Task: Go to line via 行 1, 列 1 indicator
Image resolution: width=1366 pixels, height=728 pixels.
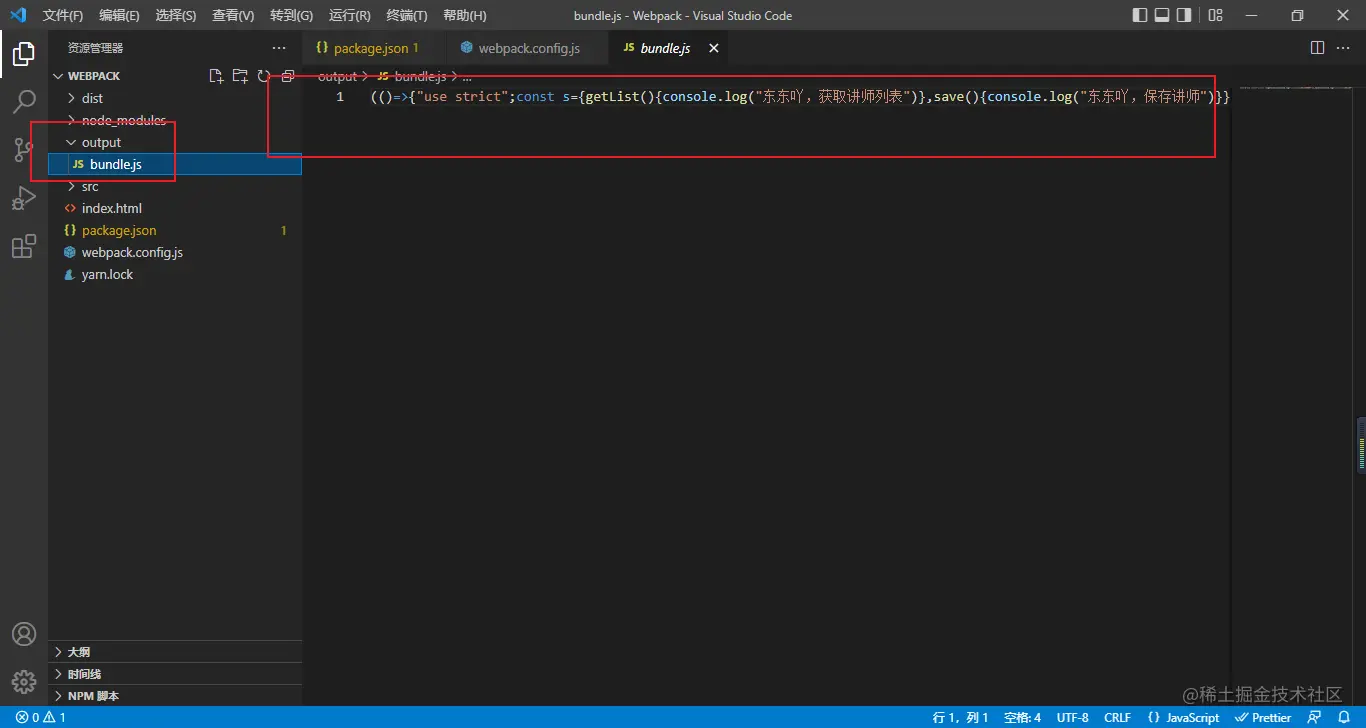Action: tap(960, 717)
